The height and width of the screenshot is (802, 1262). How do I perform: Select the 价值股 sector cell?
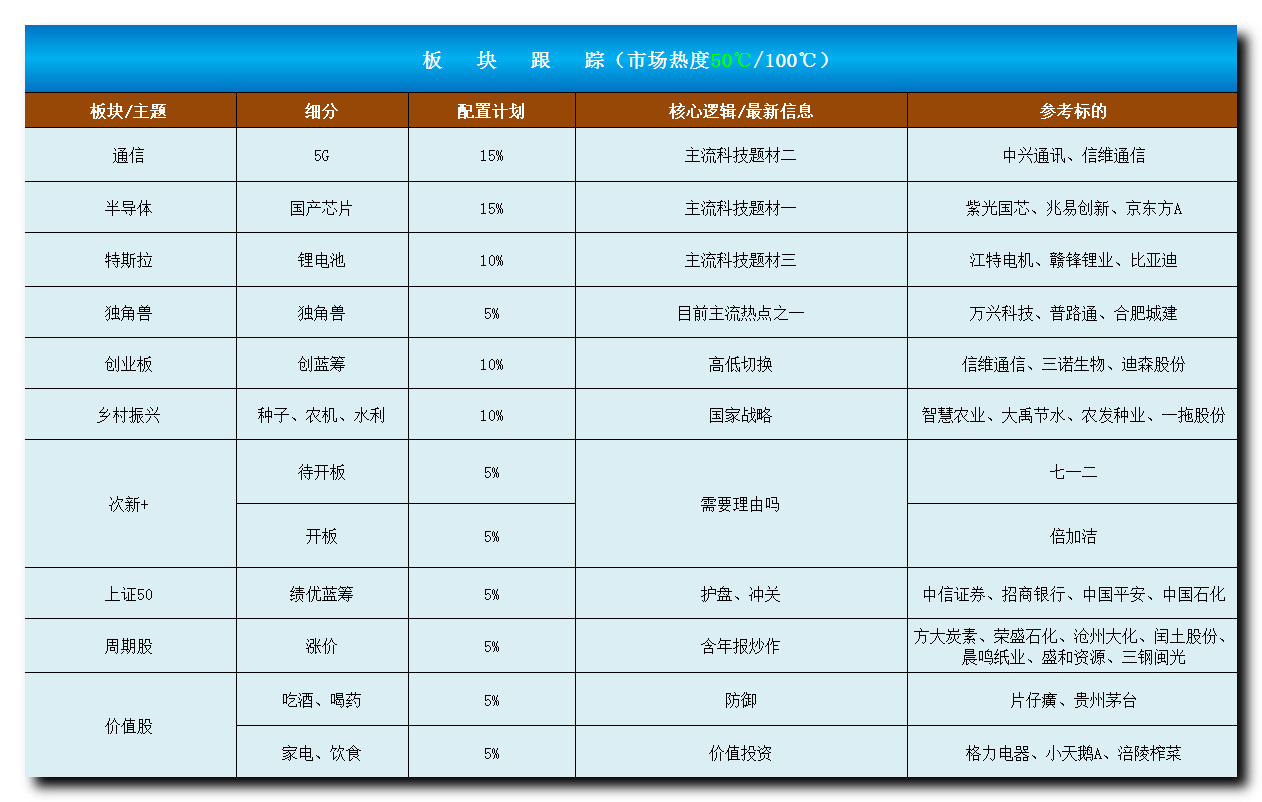pos(130,726)
